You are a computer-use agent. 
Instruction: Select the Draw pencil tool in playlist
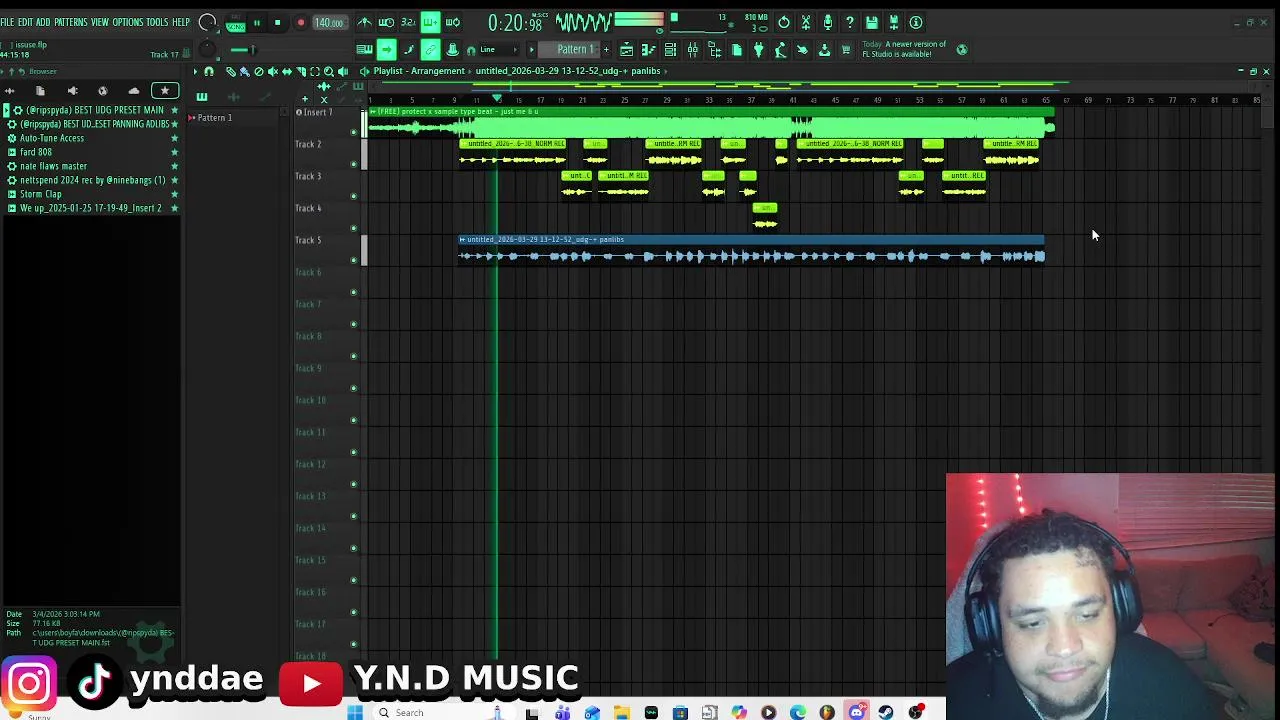click(x=231, y=71)
